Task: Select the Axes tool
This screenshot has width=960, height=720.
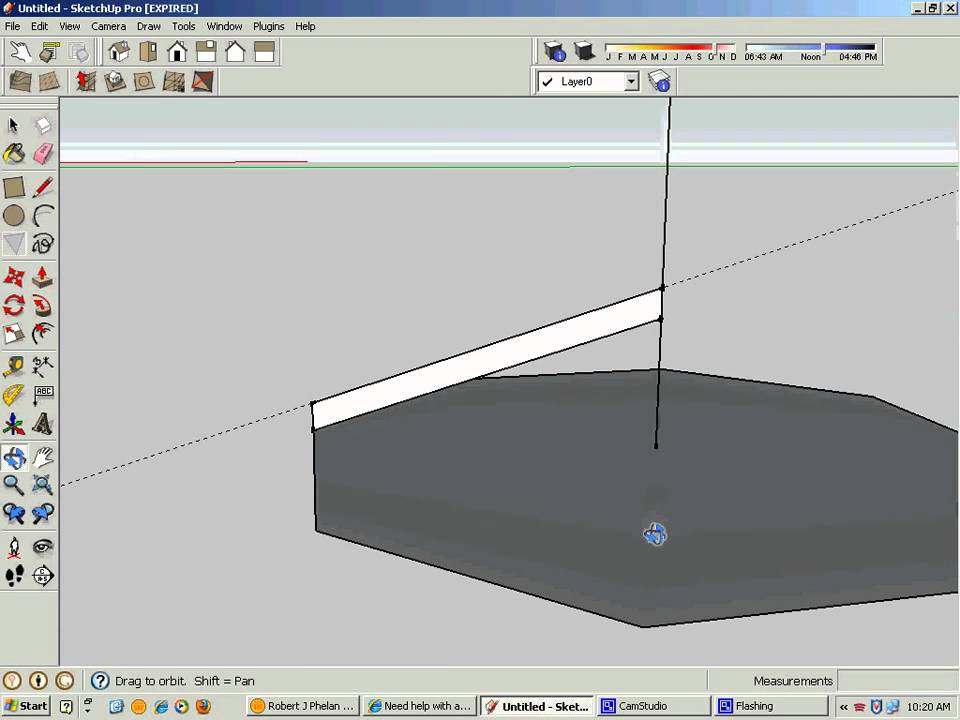Action: pos(14,423)
